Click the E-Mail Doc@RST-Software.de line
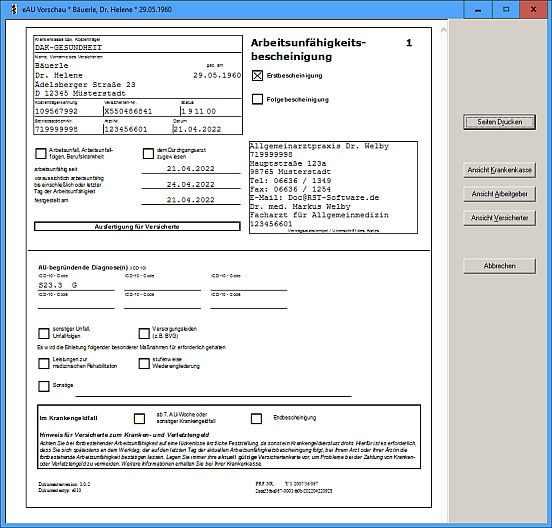The image size is (552, 528). coord(314,198)
